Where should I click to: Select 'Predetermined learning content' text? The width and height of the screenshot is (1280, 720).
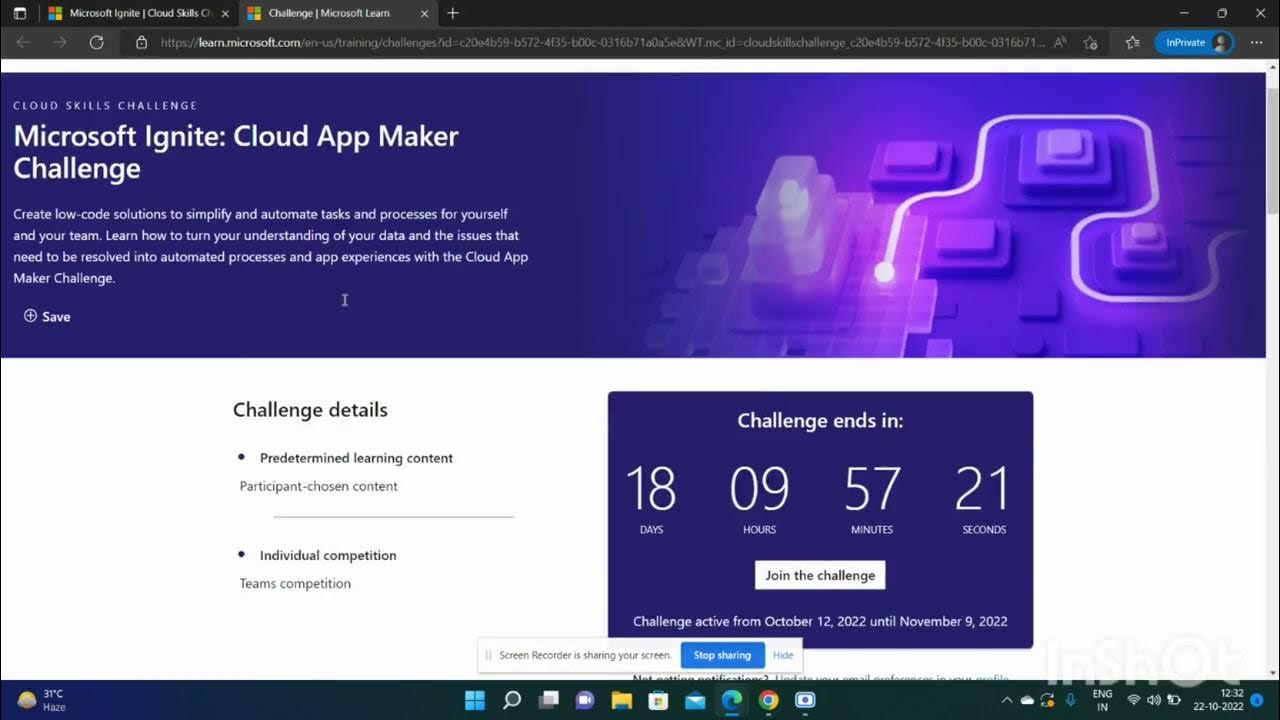(x=356, y=458)
